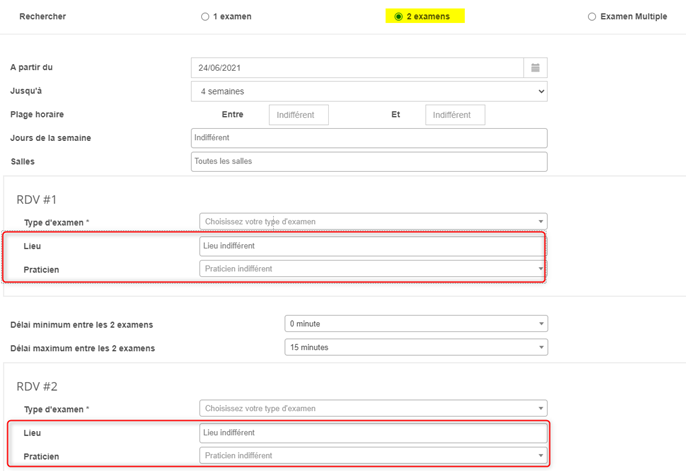Click the dropdown arrow of RDV #2 Type d'examen
The width and height of the screenshot is (686, 471).
coord(541,408)
